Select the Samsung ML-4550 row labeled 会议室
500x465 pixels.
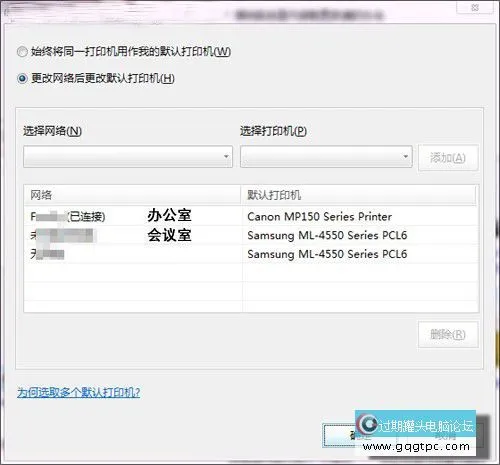point(252,235)
